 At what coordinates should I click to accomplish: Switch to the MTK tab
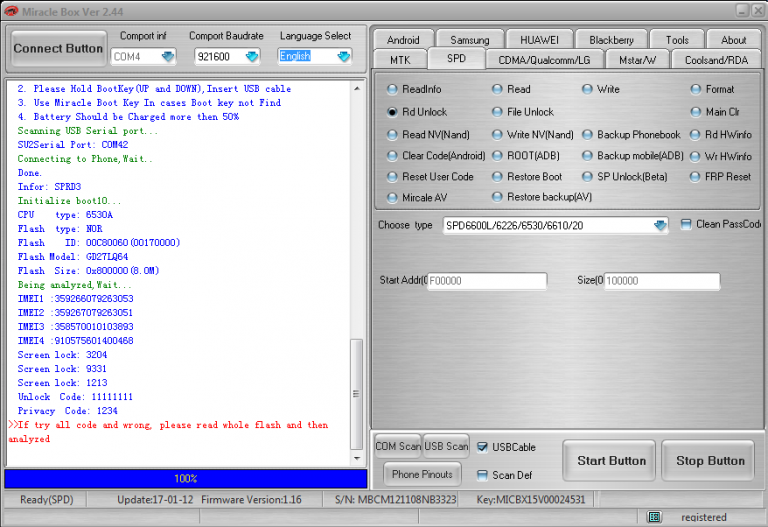(399, 60)
